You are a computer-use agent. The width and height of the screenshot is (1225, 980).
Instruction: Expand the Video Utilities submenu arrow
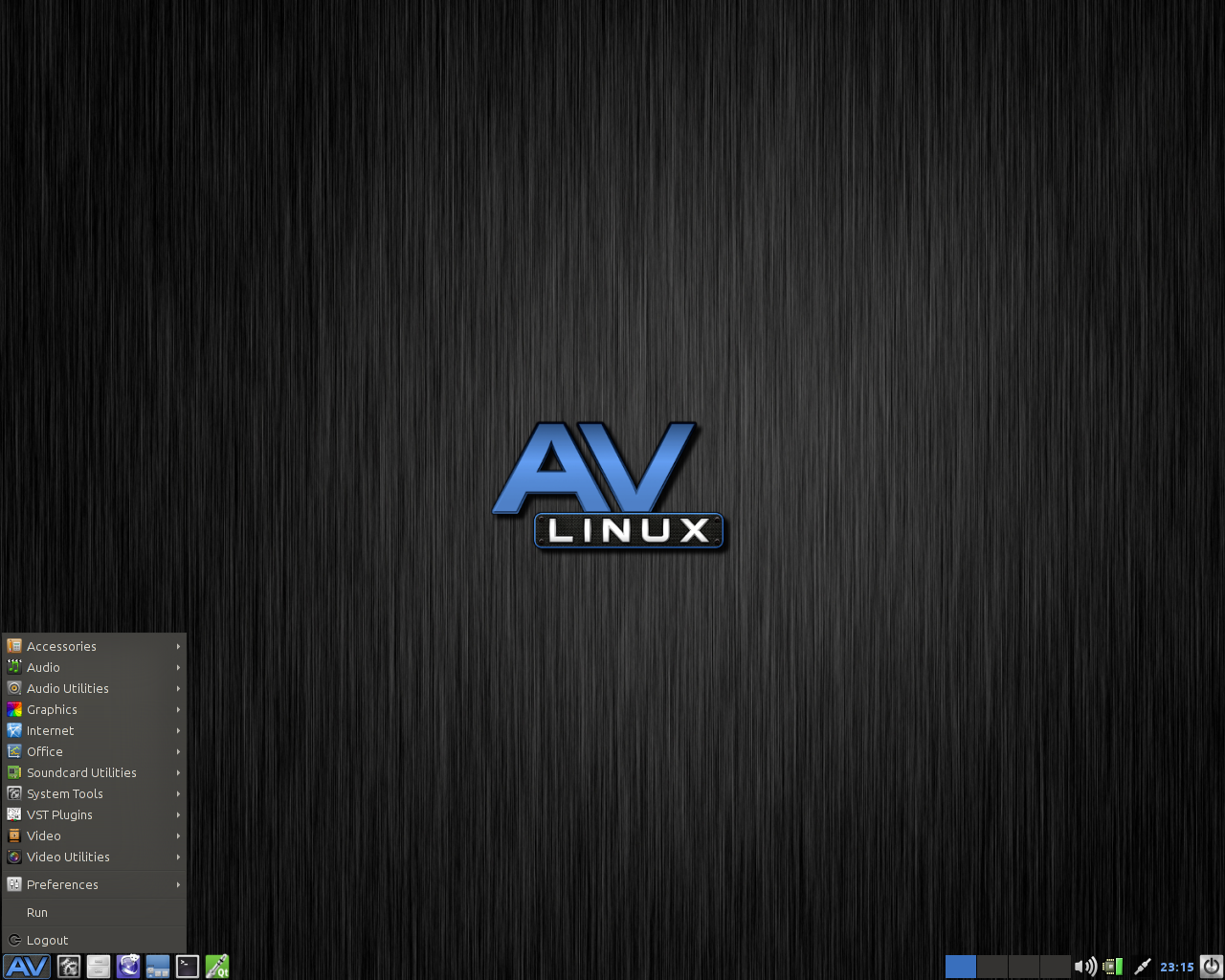(178, 857)
